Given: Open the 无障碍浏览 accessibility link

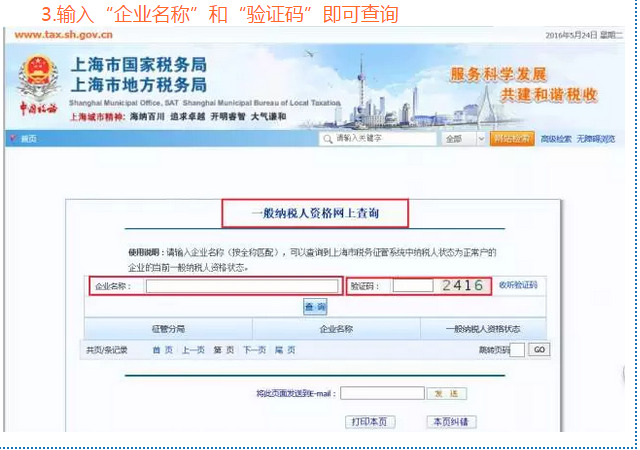Looking at the screenshot, I should point(596,139).
